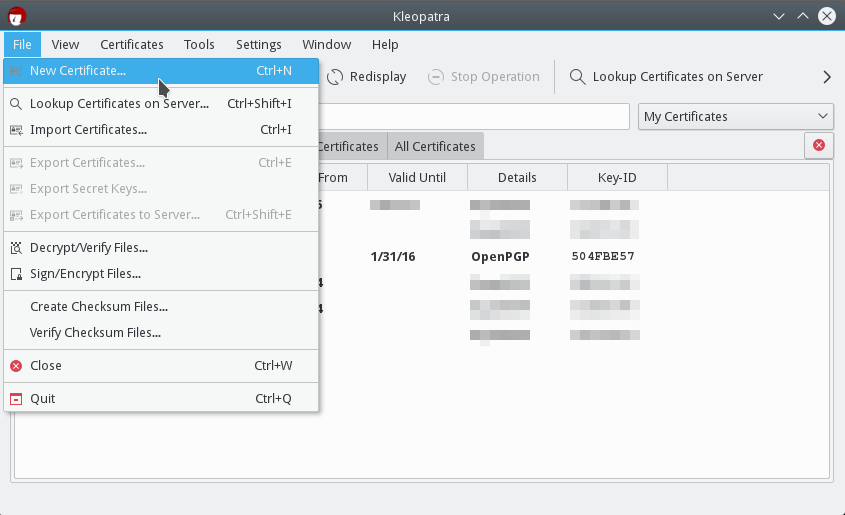Close the current tab with red X button
The width and height of the screenshot is (845, 515).
click(819, 145)
